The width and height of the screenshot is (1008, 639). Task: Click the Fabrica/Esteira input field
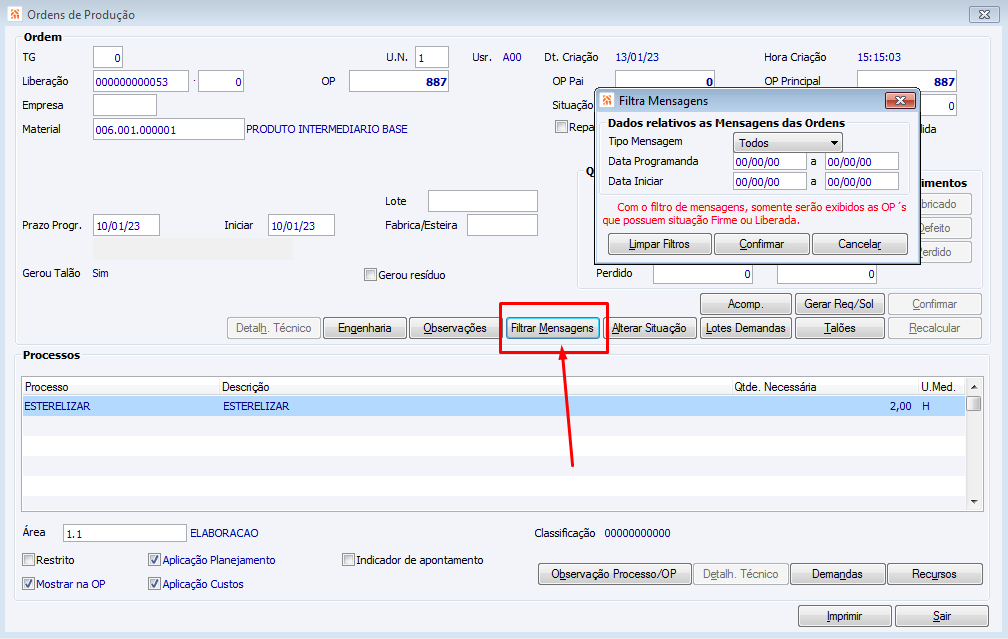tap(502, 226)
